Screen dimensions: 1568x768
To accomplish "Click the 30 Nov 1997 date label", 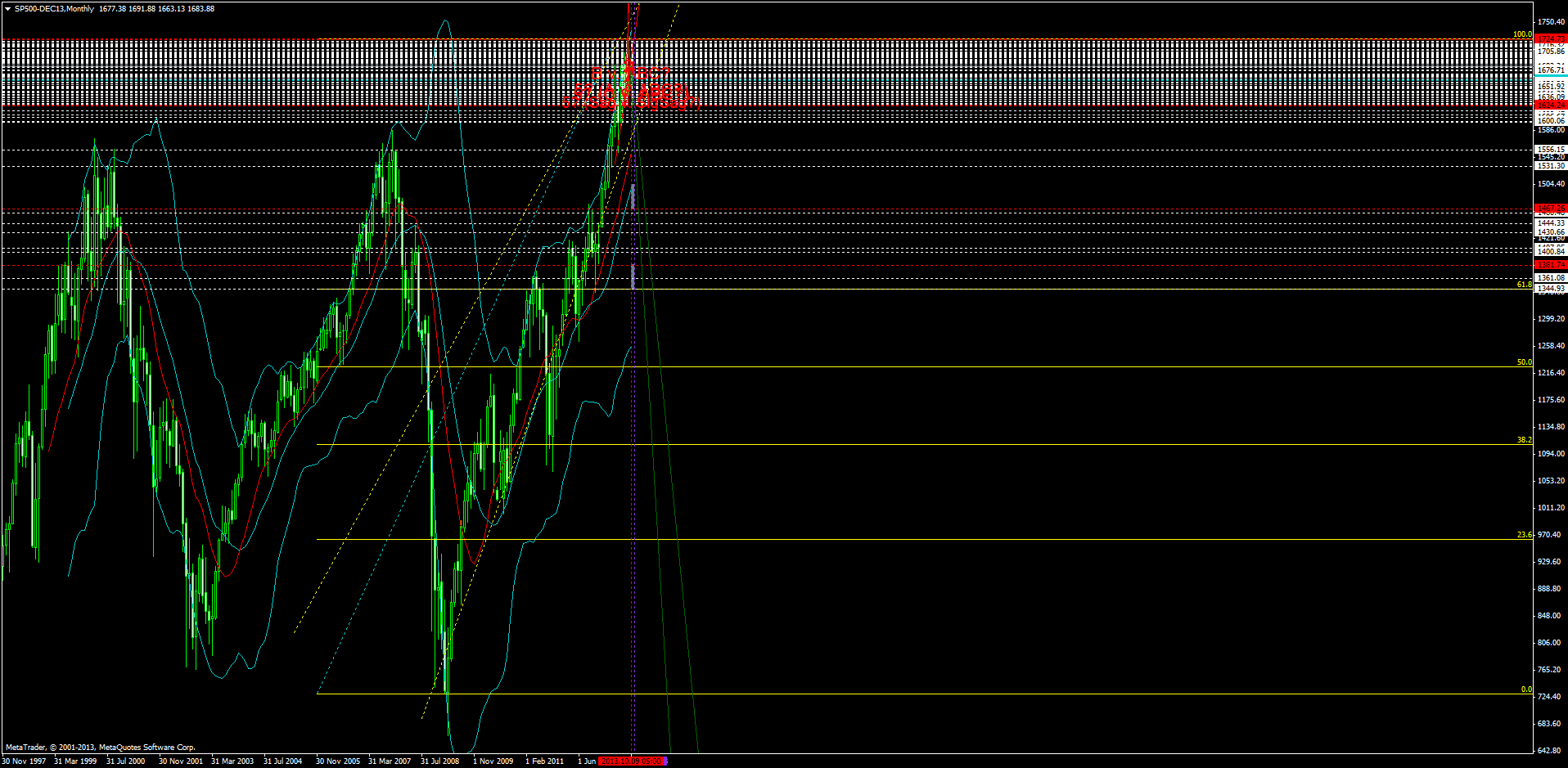I will point(25,761).
